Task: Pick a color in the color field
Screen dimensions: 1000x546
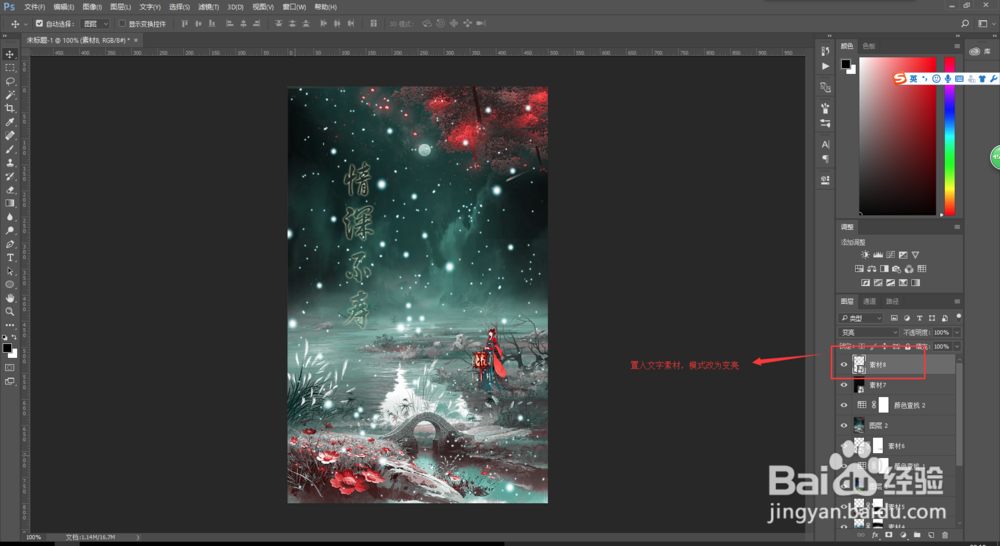Action: tap(897, 136)
